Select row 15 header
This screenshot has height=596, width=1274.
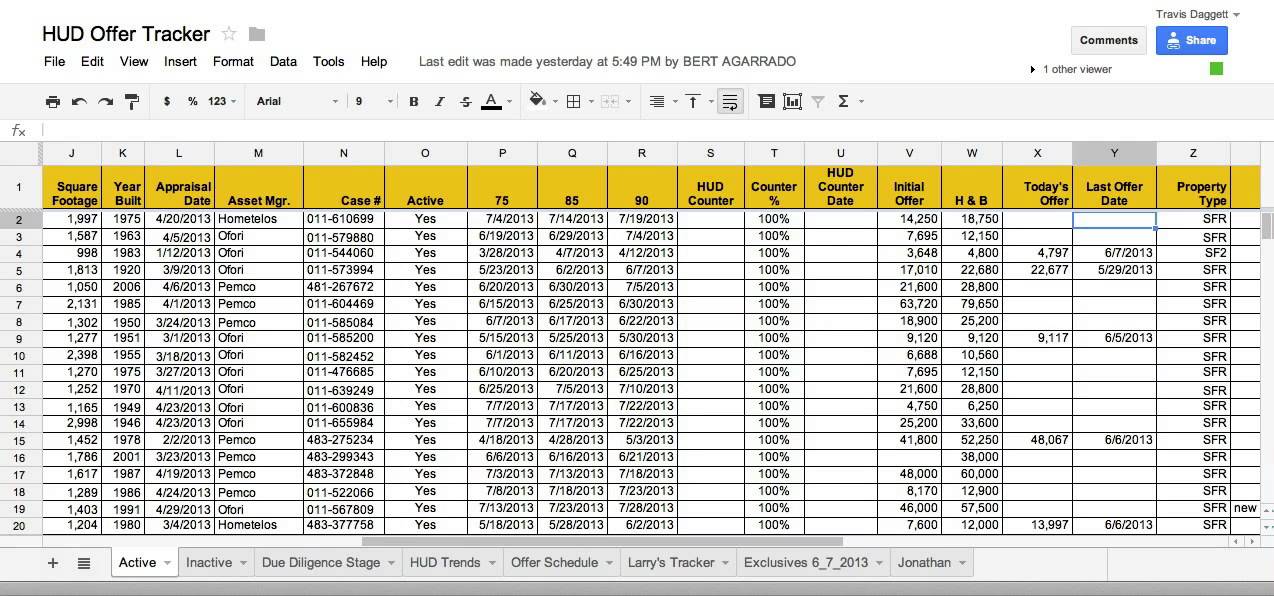point(20,440)
